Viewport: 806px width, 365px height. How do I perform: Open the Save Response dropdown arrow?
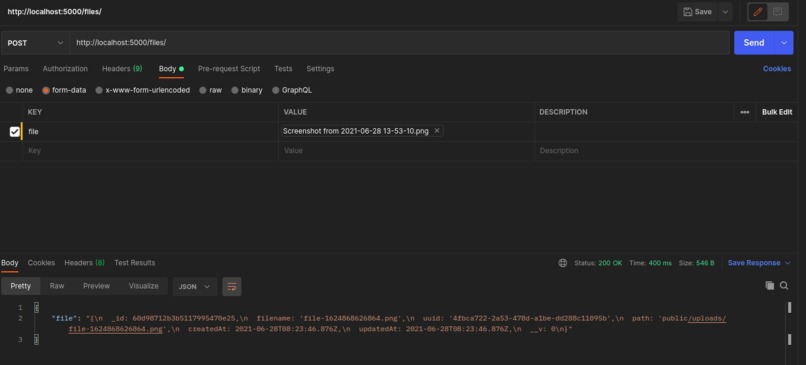(787, 263)
